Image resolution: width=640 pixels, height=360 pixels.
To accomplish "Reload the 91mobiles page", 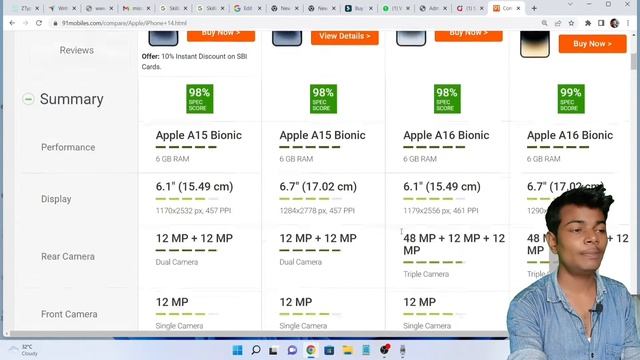I will click(x=39, y=23).
